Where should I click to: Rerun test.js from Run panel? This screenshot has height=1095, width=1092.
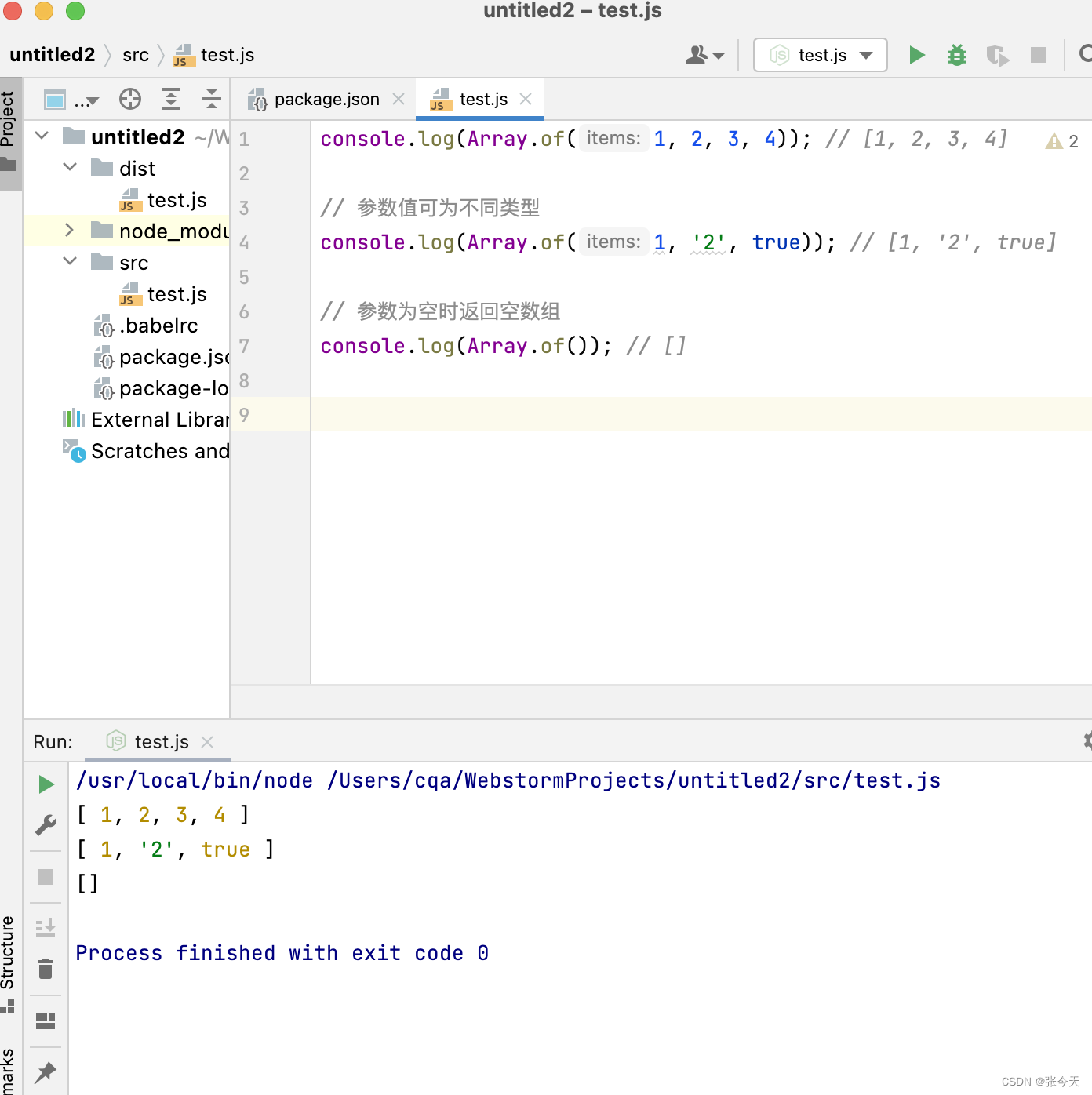[46, 784]
